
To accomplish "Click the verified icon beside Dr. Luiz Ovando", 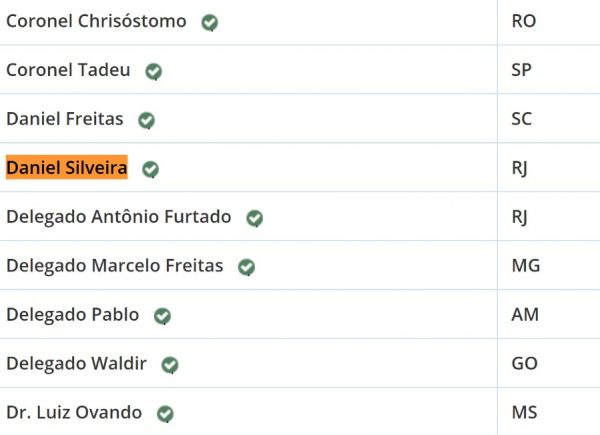I will pos(165,414).
